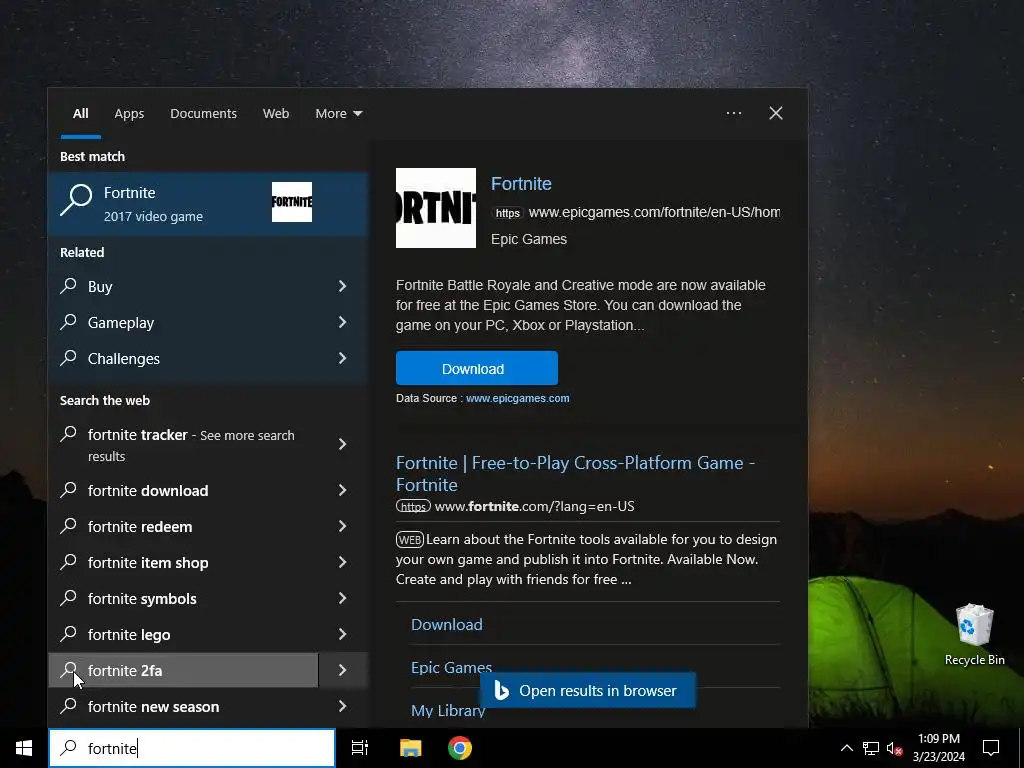This screenshot has width=1024, height=768.
Task: Select the fortnite new season web suggestion
Action: (x=183, y=707)
